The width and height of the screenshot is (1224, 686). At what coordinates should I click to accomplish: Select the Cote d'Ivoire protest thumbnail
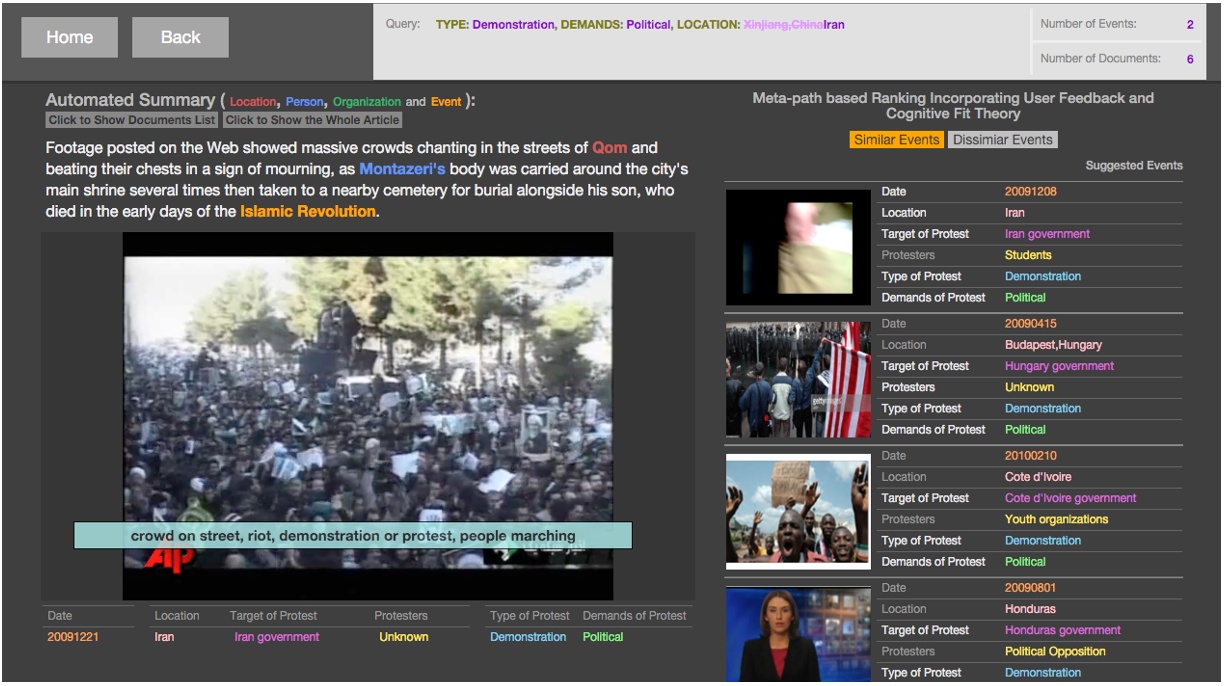(798, 511)
